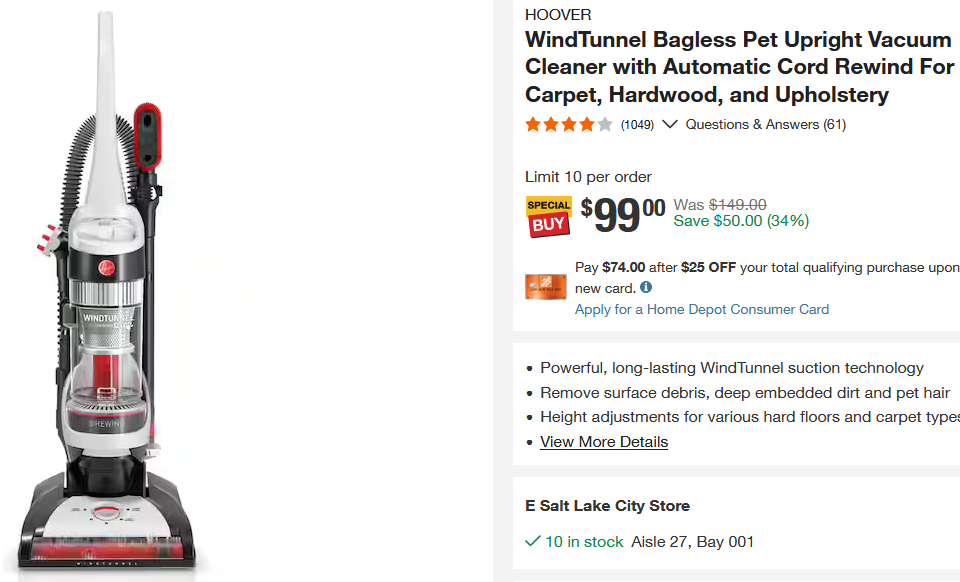Open Questions & Answers (61)

[x=765, y=125]
